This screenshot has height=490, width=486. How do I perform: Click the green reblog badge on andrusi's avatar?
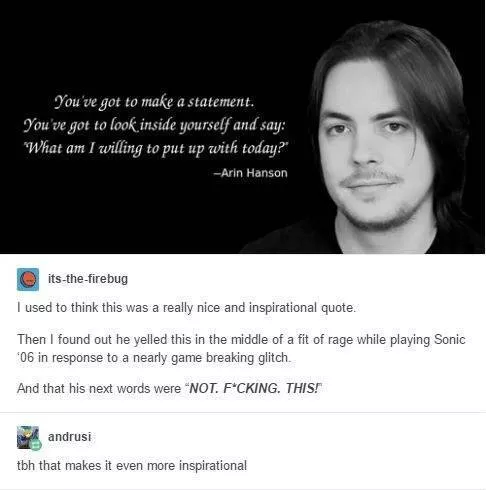point(35,445)
